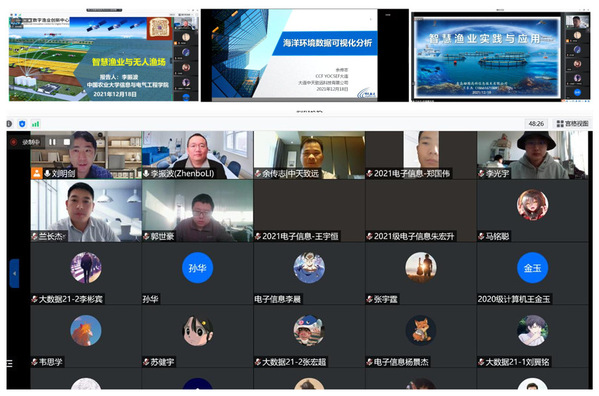The width and height of the screenshot is (599, 396).
Task: Click the red recording indicator dot
Action: coord(14,142)
